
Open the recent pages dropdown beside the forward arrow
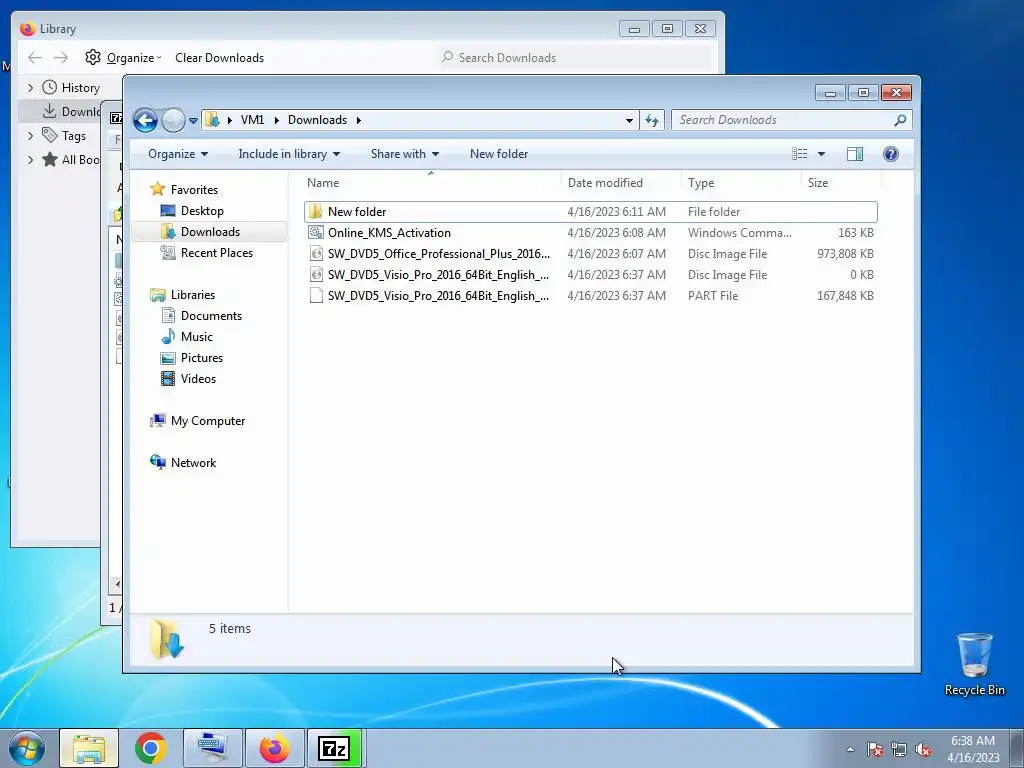(193, 121)
